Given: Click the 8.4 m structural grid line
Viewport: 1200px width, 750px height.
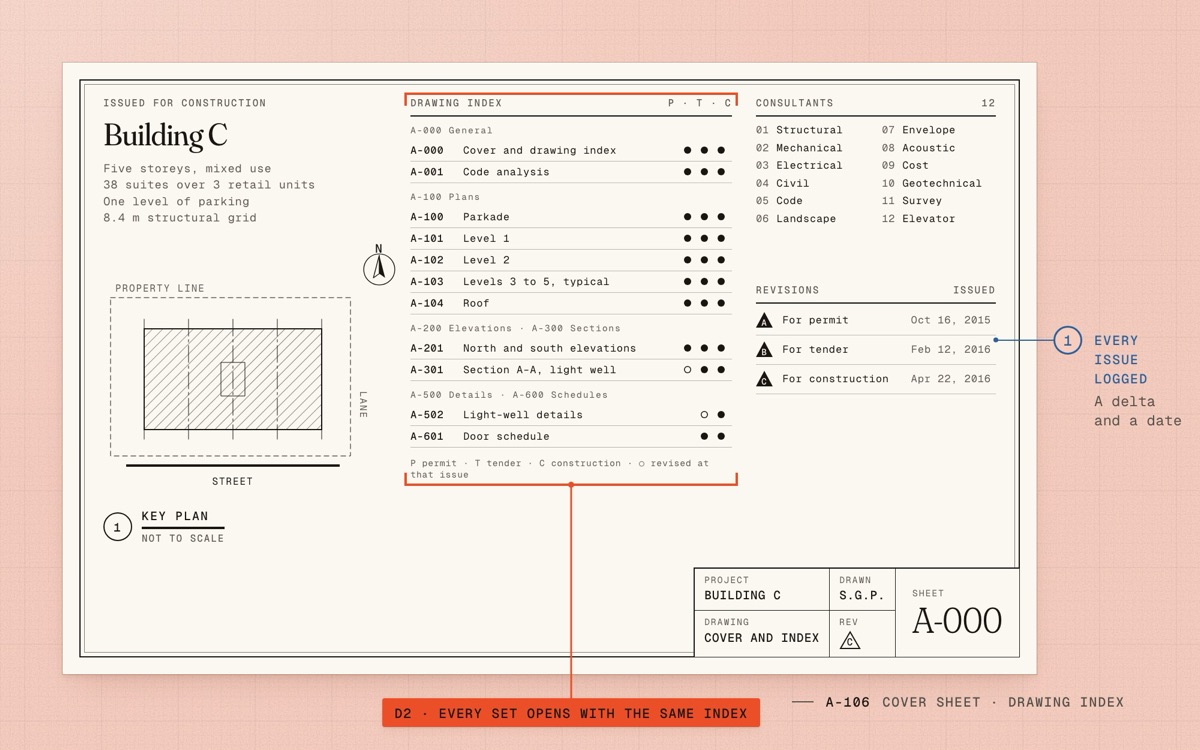Looking at the screenshot, I should click(180, 218).
